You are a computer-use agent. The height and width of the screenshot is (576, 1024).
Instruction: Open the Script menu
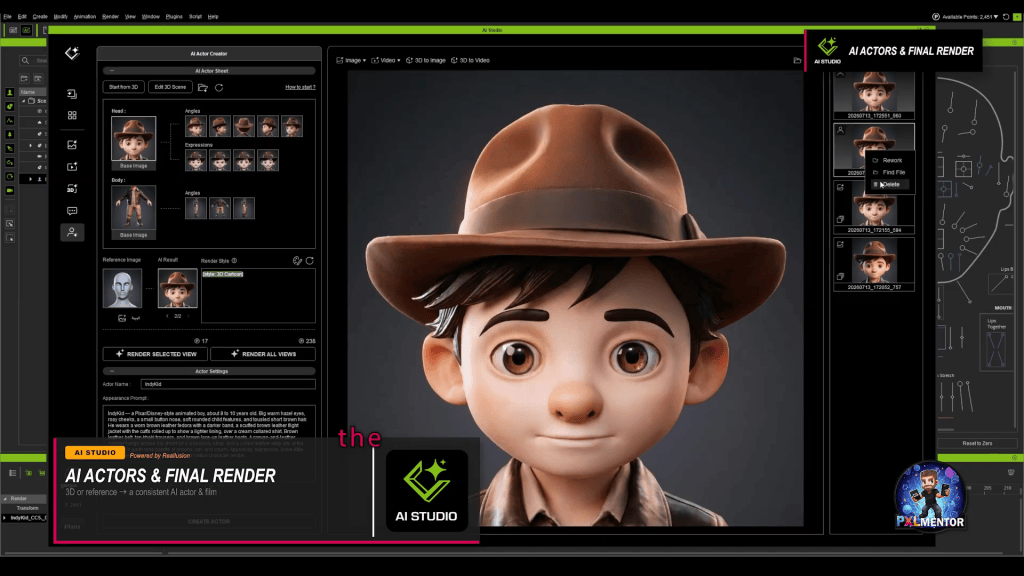click(195, 16)
